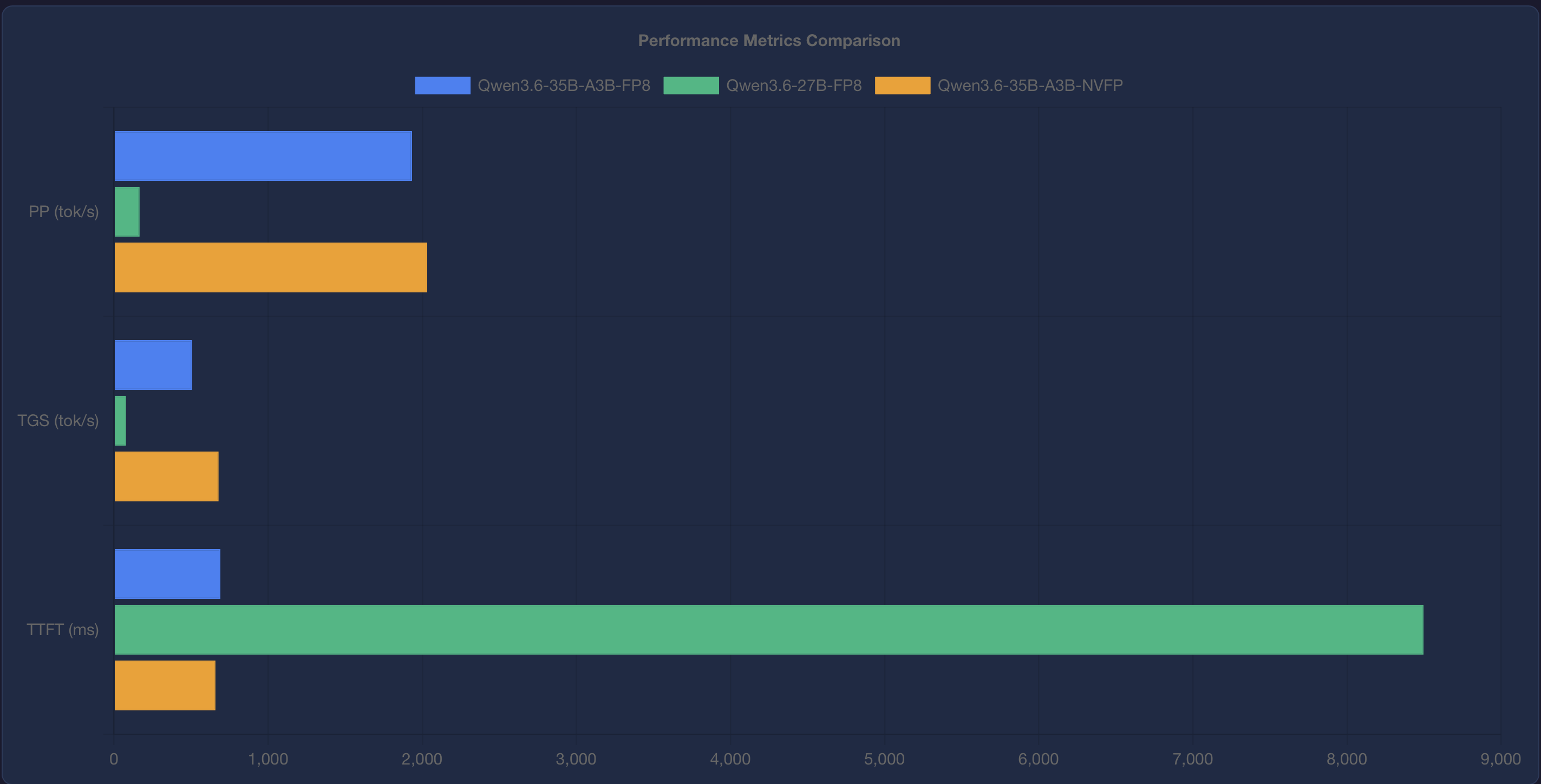1541x784 pixels.
Task: Click the 1,000 x-axis tick label
Action: [x=268, y=759]
